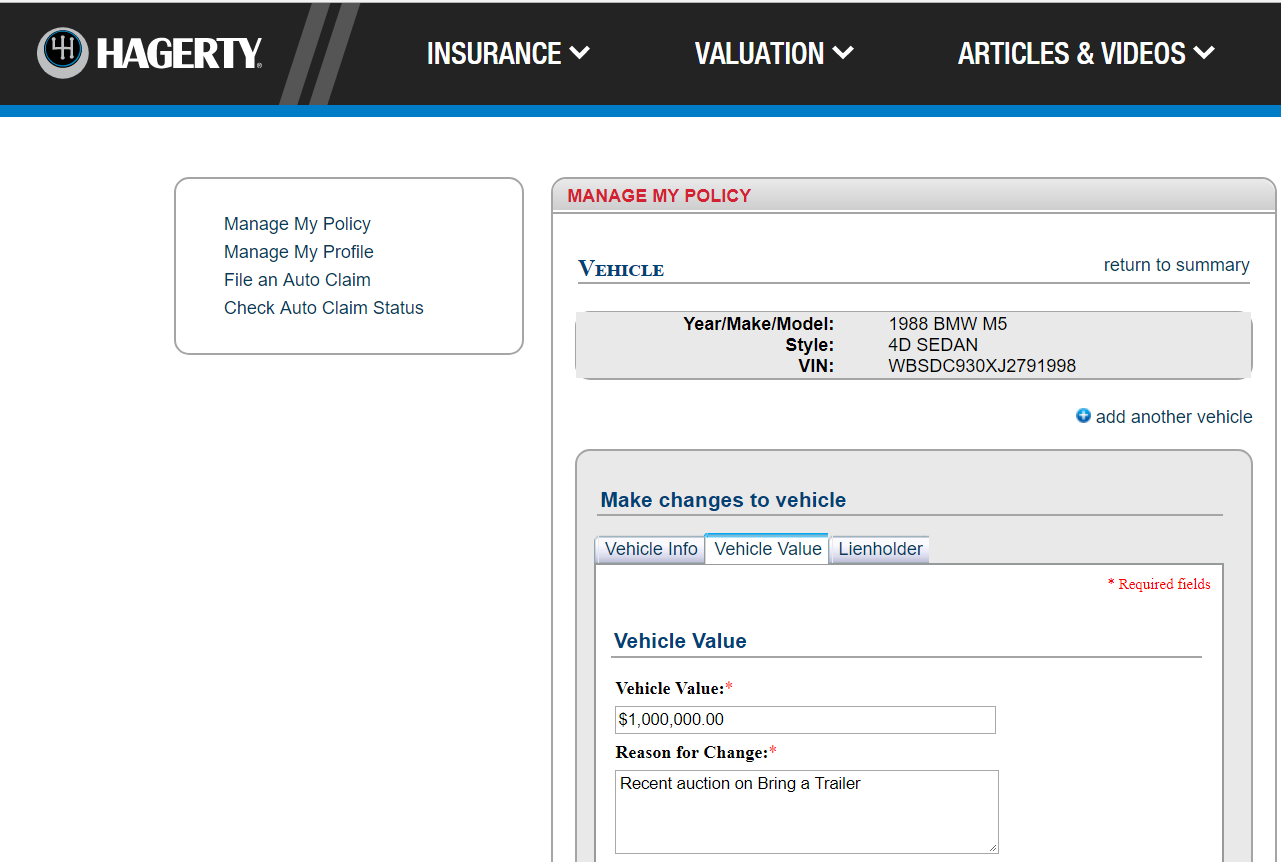Expand the chevron beside INSURANCE
Viewport: 1281px width, 862px height.
[580, 53]
